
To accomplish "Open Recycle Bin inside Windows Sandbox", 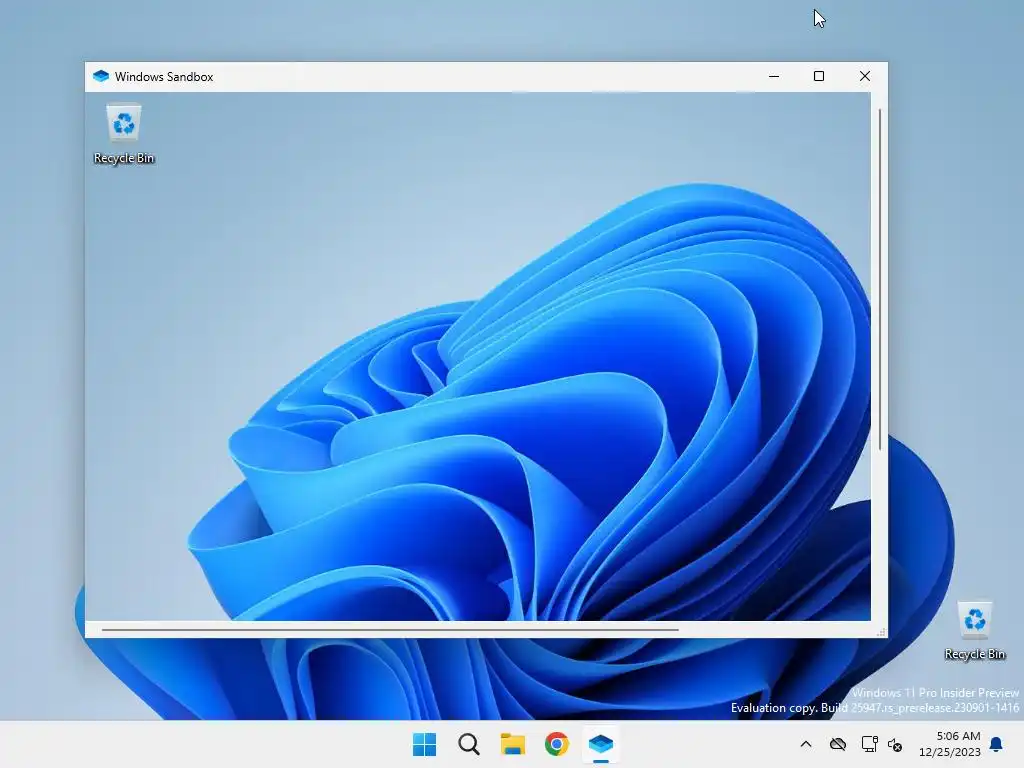I will [x=123, y=134].
